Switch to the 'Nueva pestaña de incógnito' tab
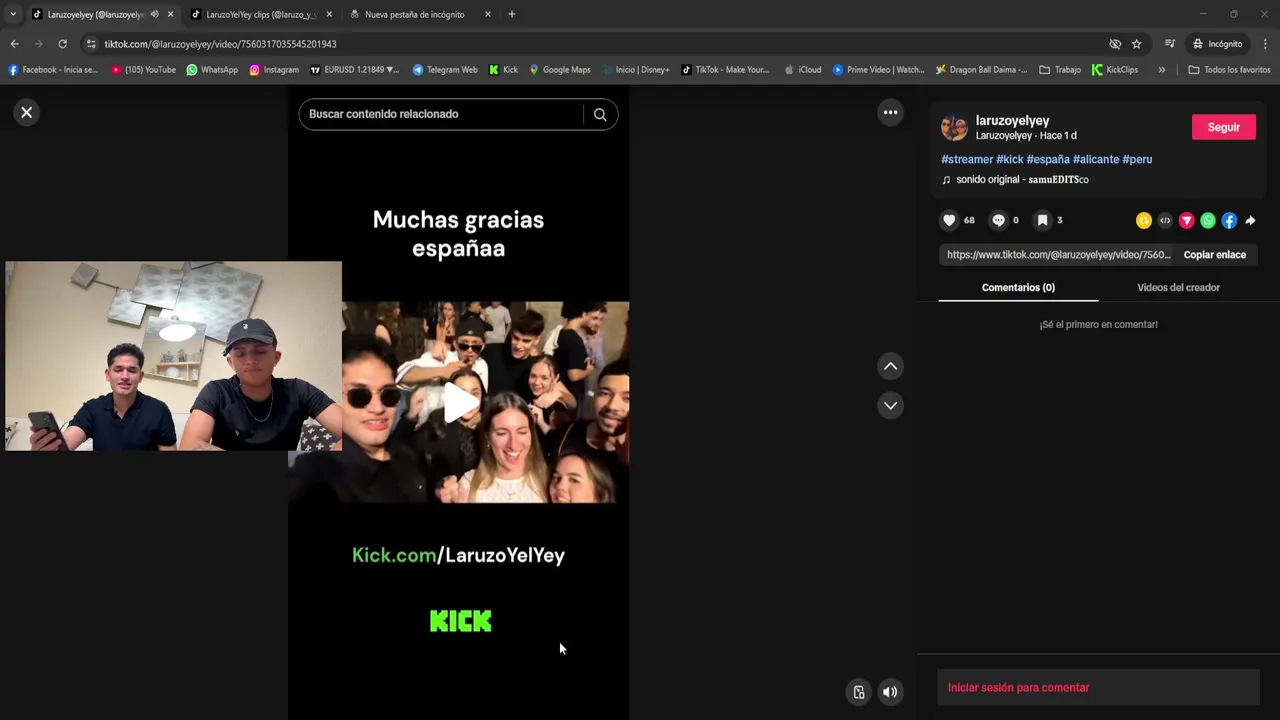 point(414,14)
